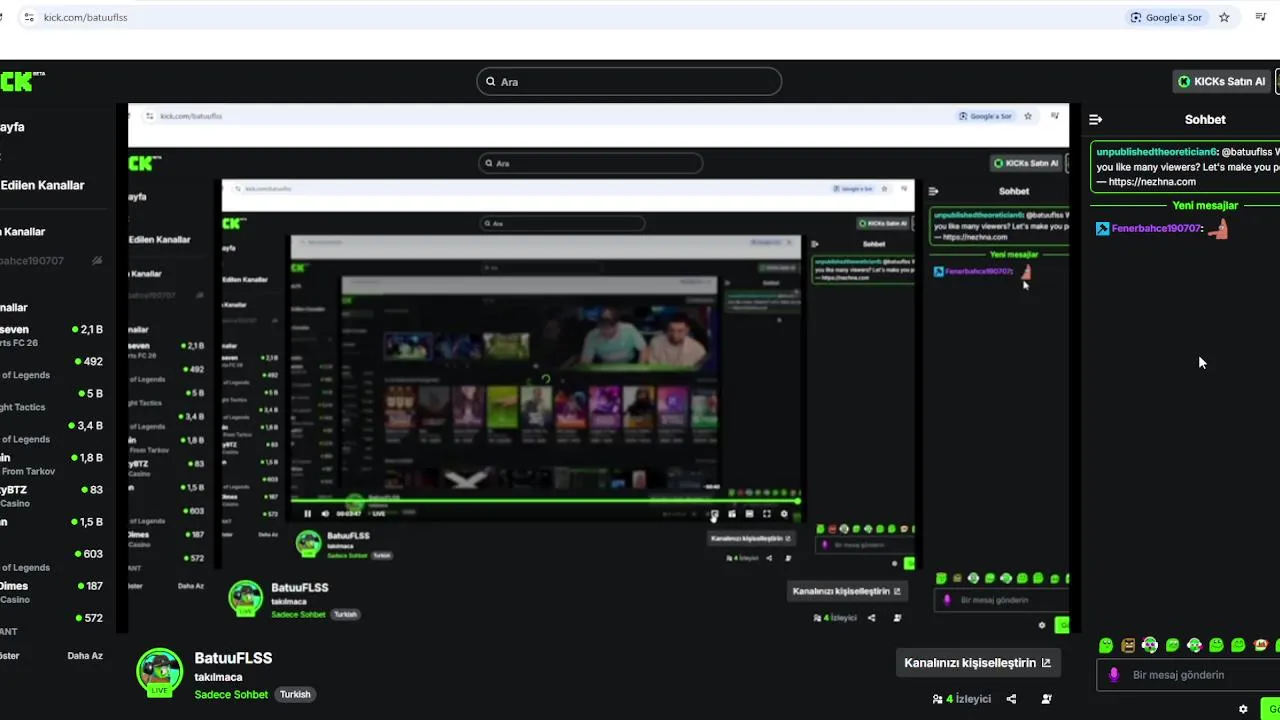This screenshot has height=720, width=1280.
Task: Jump to new messages via Yeni mesajlar
Action: [x=1205, y=206]
